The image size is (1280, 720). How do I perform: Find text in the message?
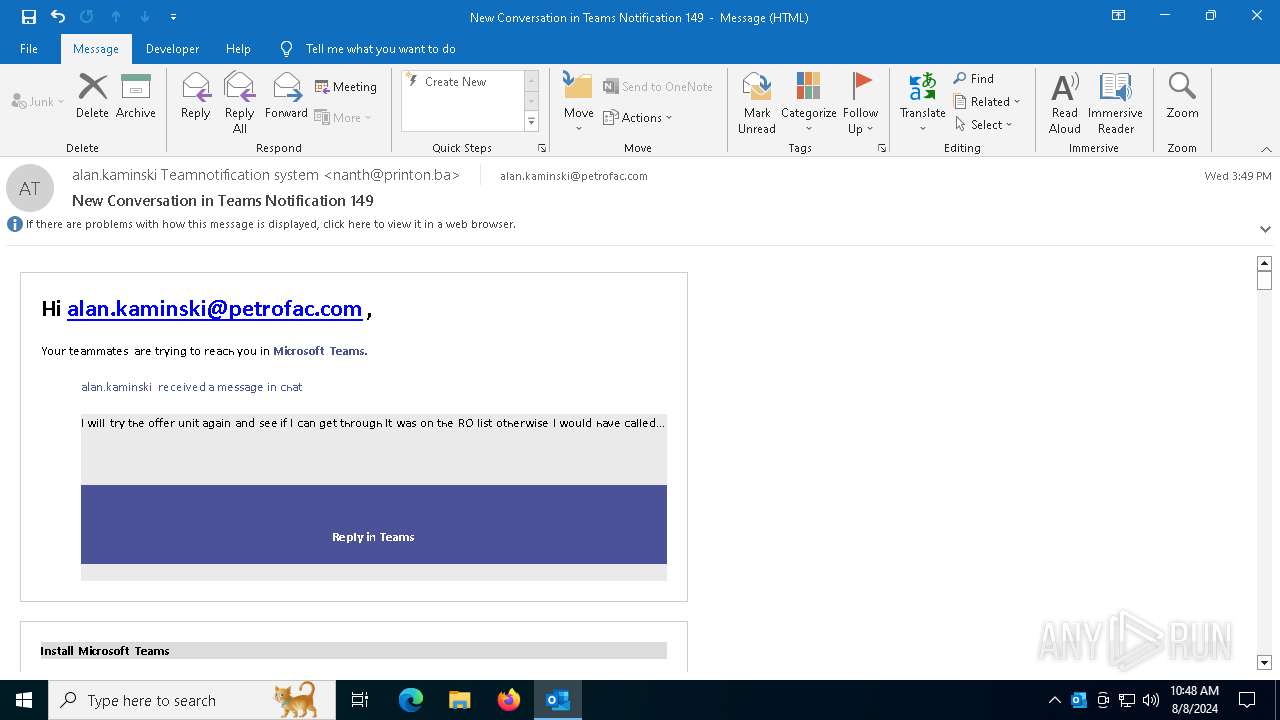[974, 78]
